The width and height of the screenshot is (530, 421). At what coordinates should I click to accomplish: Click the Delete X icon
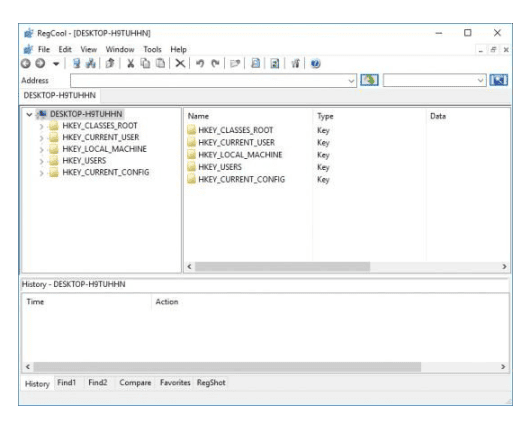tap(180, 64)
